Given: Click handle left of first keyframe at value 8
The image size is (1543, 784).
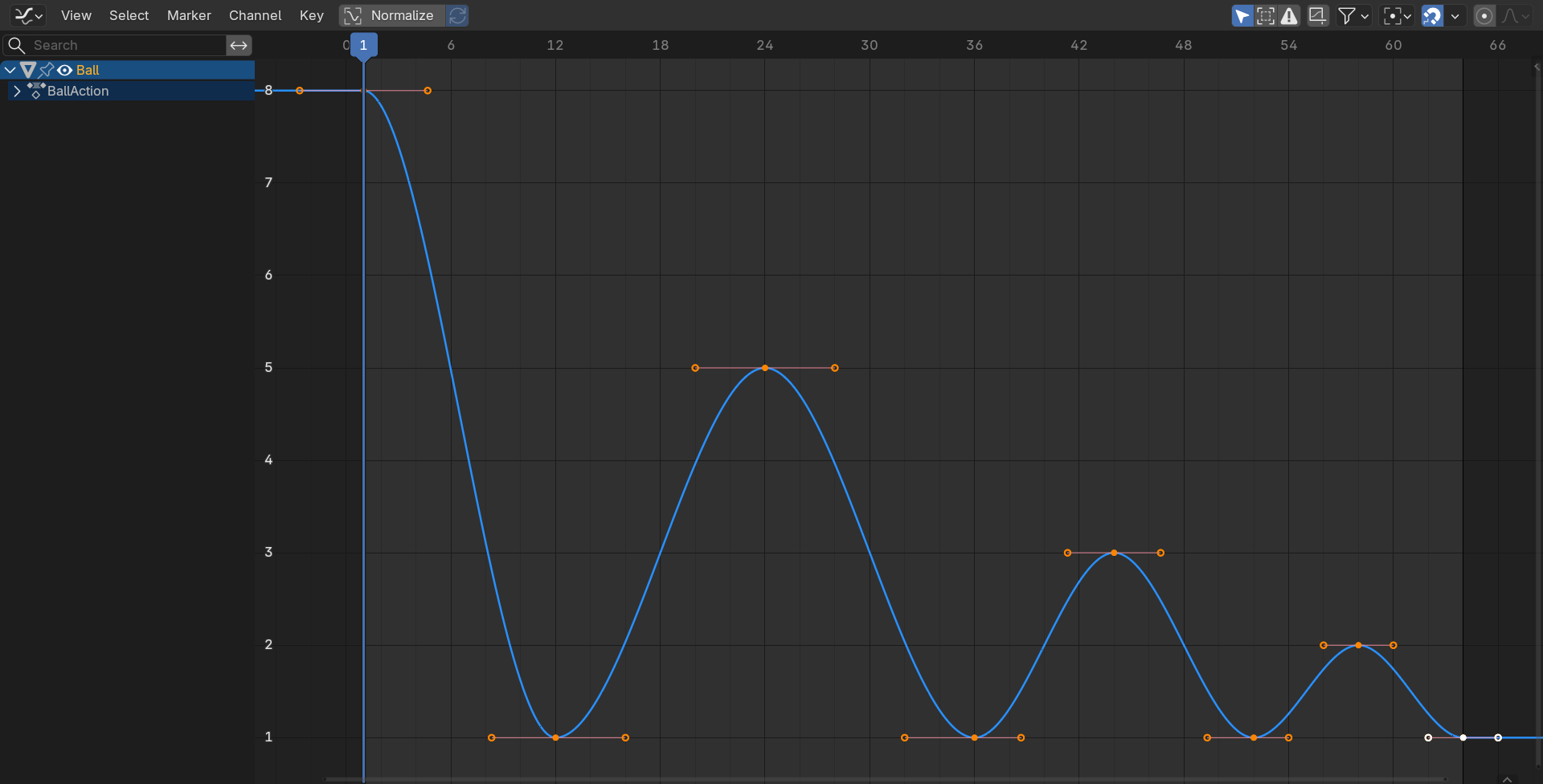Looking at the screenshot, I should (x=300, y=91).
